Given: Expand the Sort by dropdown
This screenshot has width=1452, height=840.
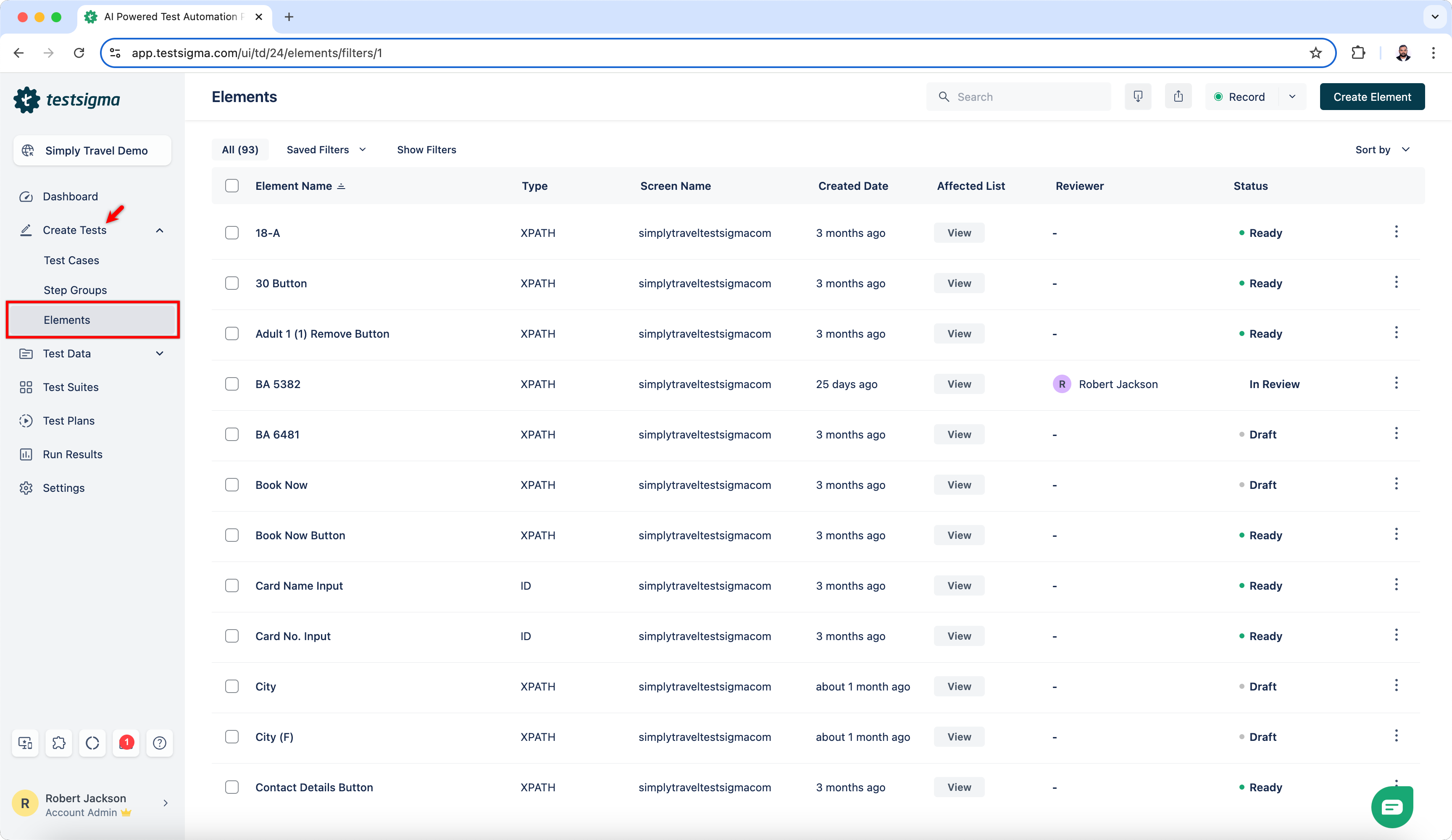Looking at the screenshot, I should point(1382,150).
